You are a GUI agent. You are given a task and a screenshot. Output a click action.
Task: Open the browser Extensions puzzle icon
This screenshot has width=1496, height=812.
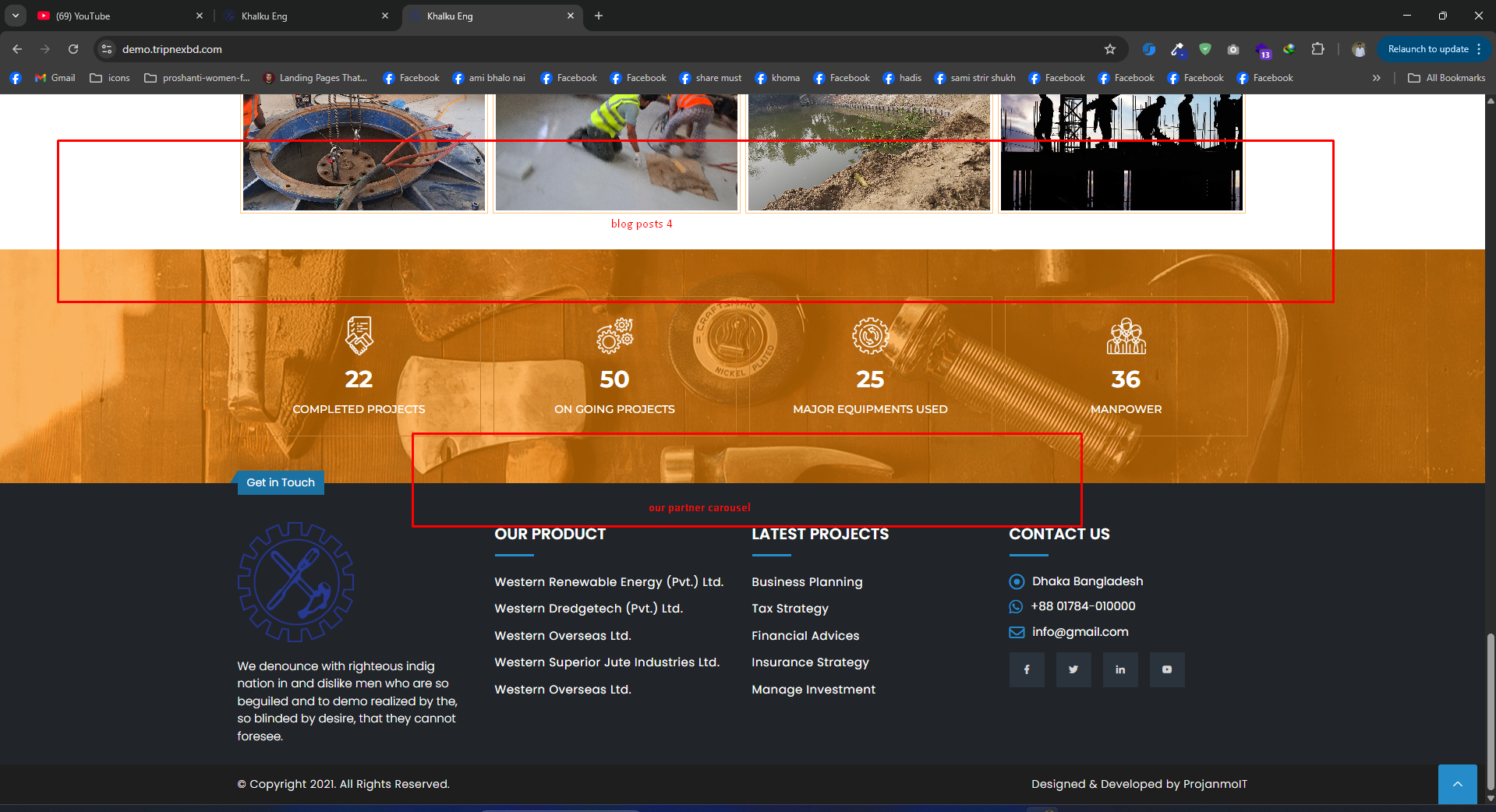coord(1317,49)
